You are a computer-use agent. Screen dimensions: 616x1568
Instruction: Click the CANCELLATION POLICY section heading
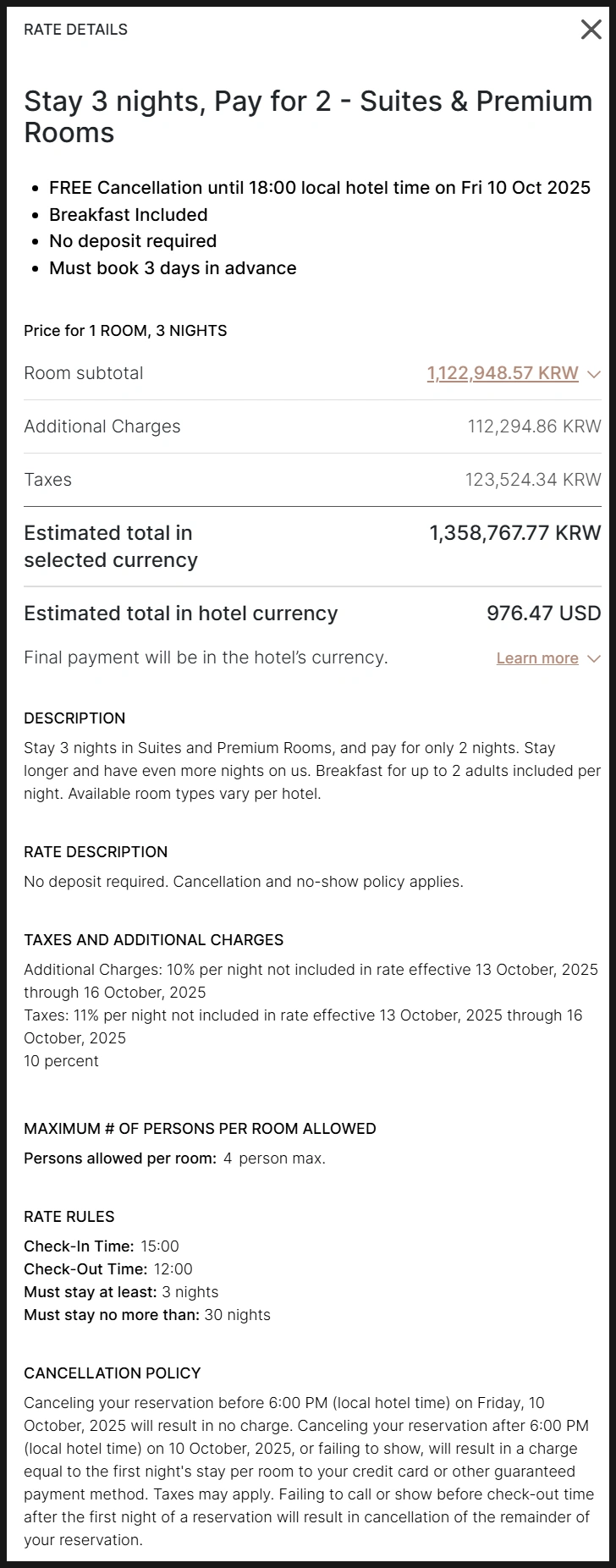[112, 1373]
